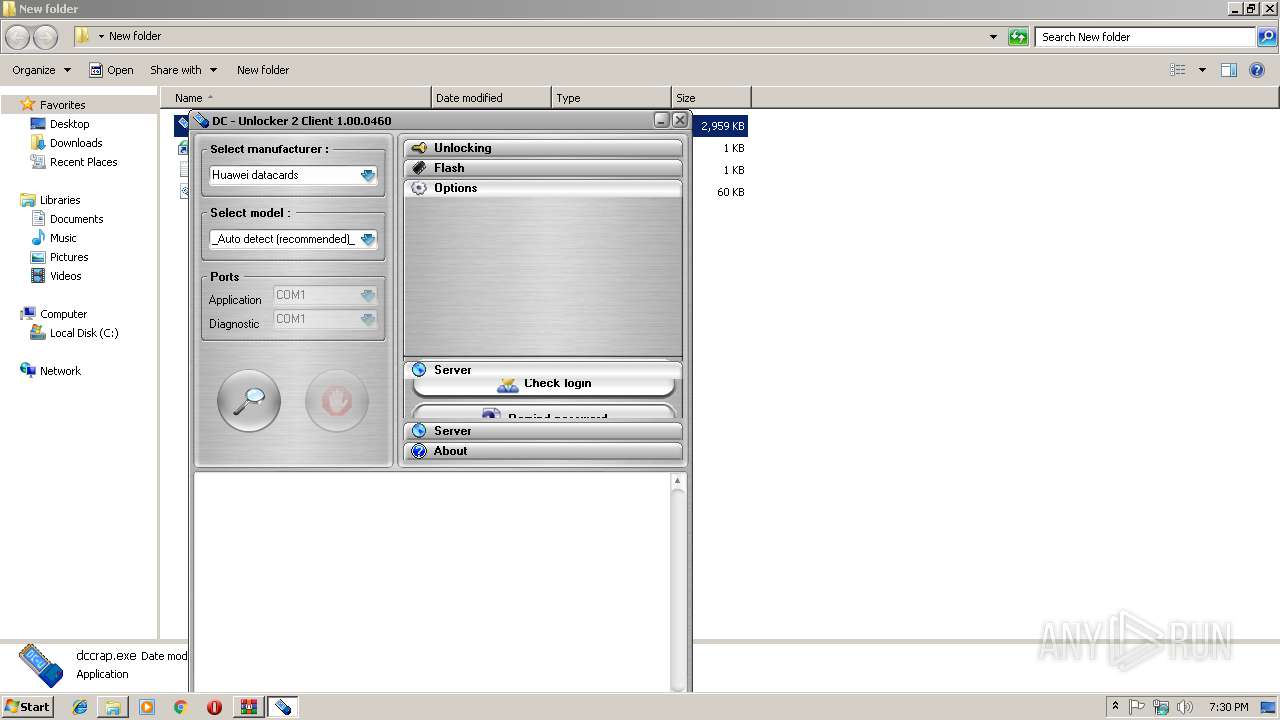The height and width of the screenshot is (720, 1280).
Task: Click inside the DC-Unlocker log output area
Action: [x=432, y=582]
